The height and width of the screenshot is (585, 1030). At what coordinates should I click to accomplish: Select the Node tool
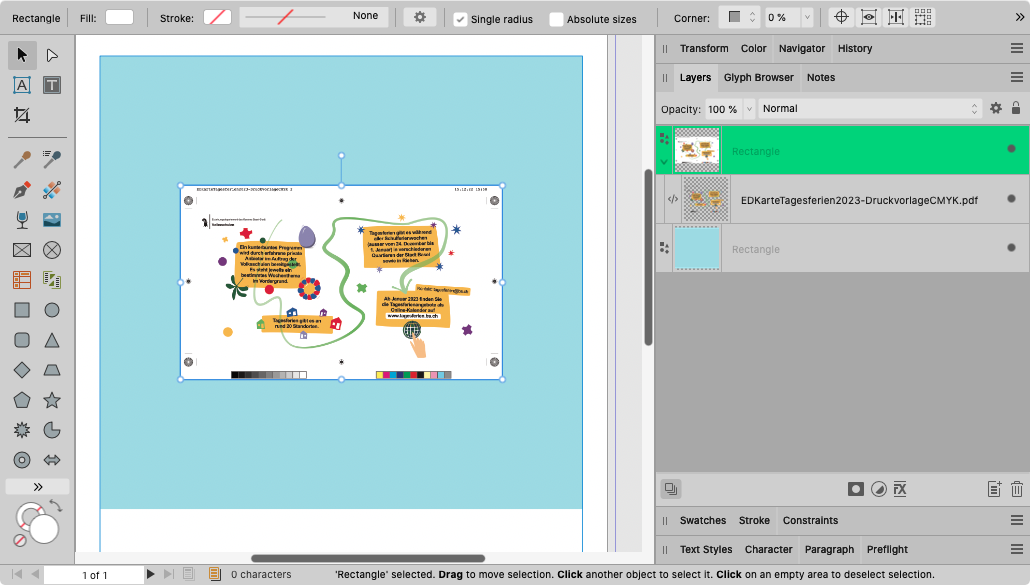[52, 55]
